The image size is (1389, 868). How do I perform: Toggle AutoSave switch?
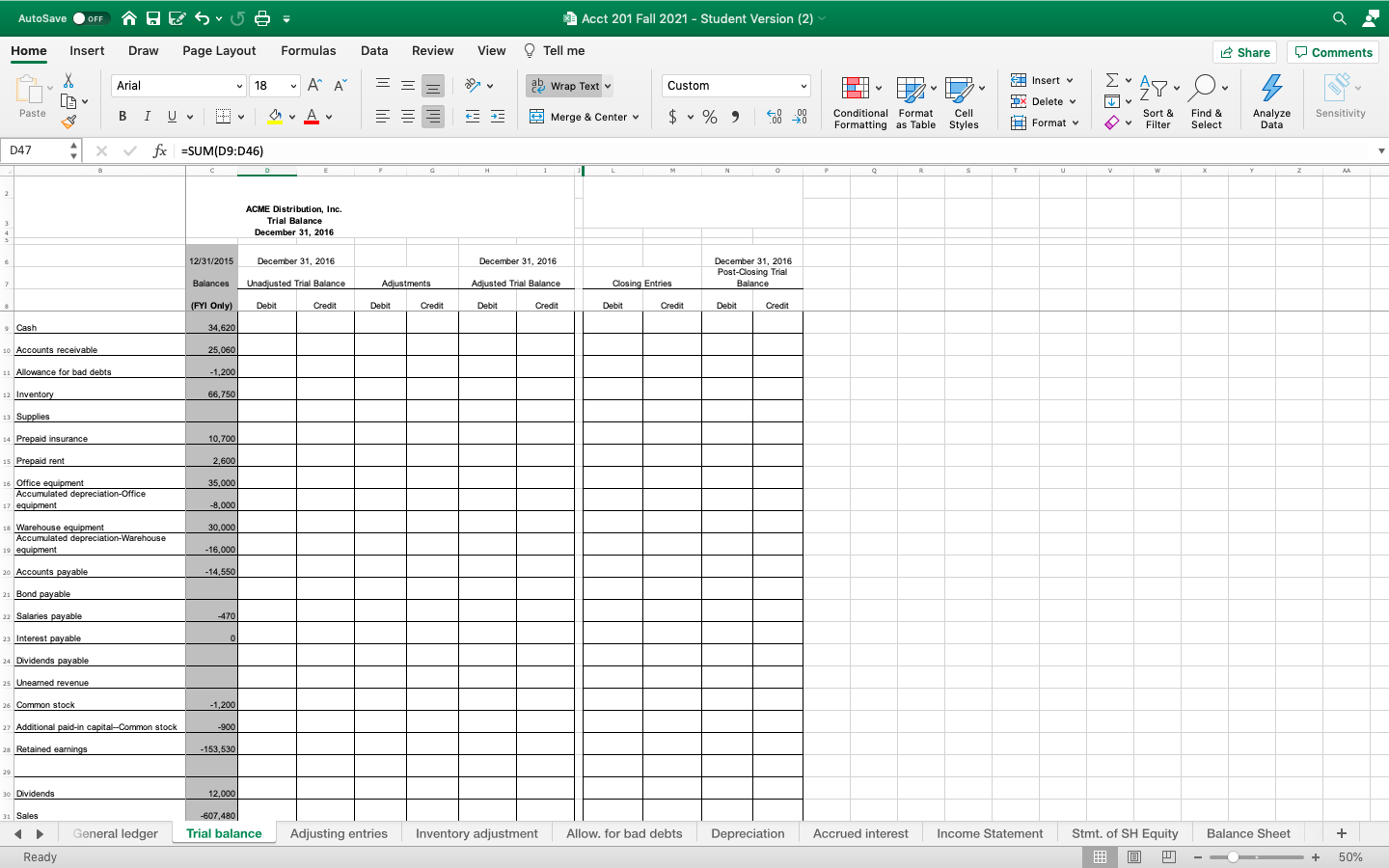92,18
